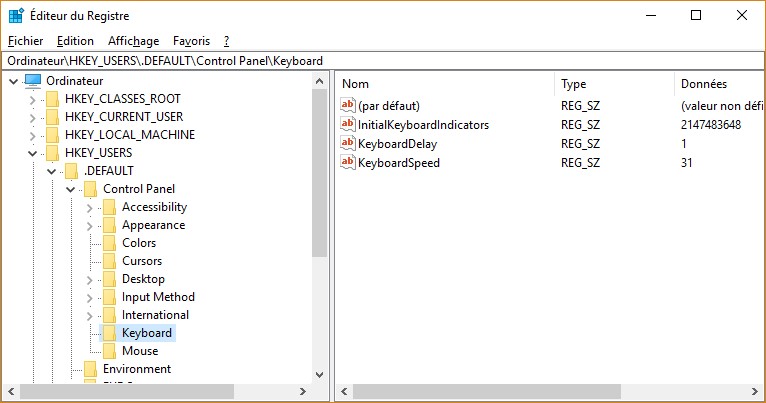
Task: Open the Fichier menu
Action: coord(25,41)
